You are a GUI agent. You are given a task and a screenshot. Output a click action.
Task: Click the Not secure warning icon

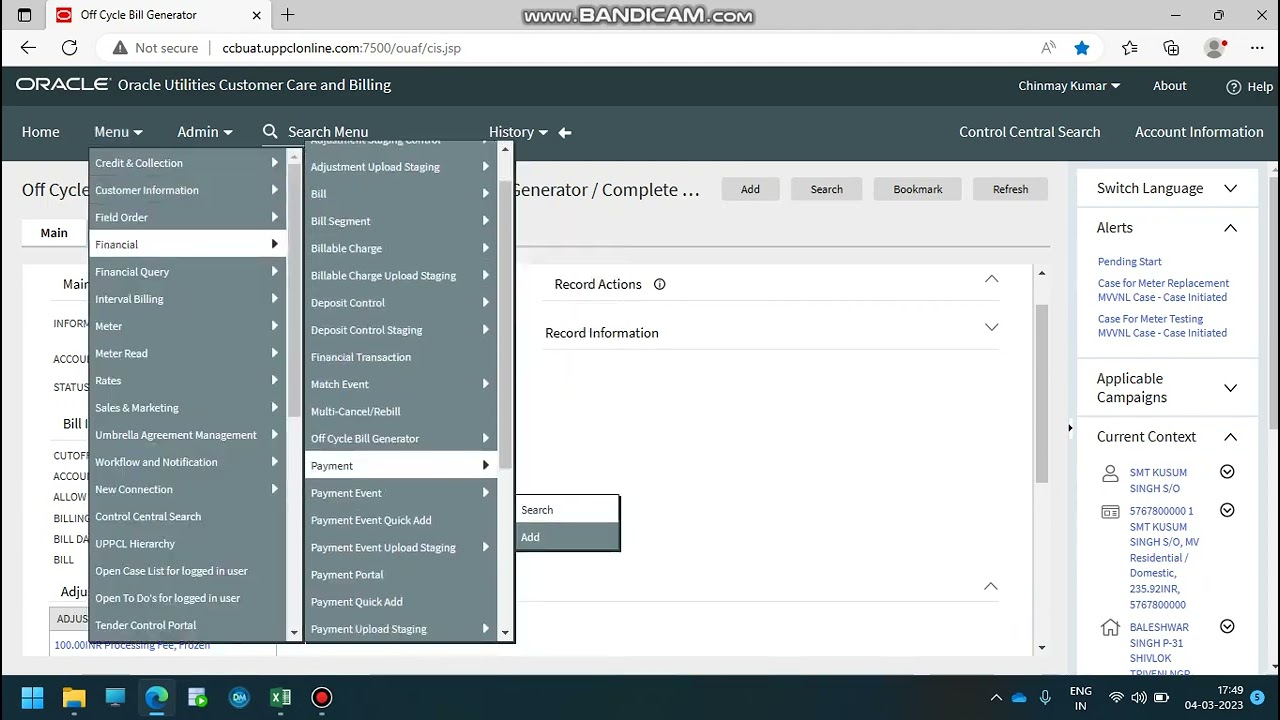pyautogui.click(x=120, y=47)
